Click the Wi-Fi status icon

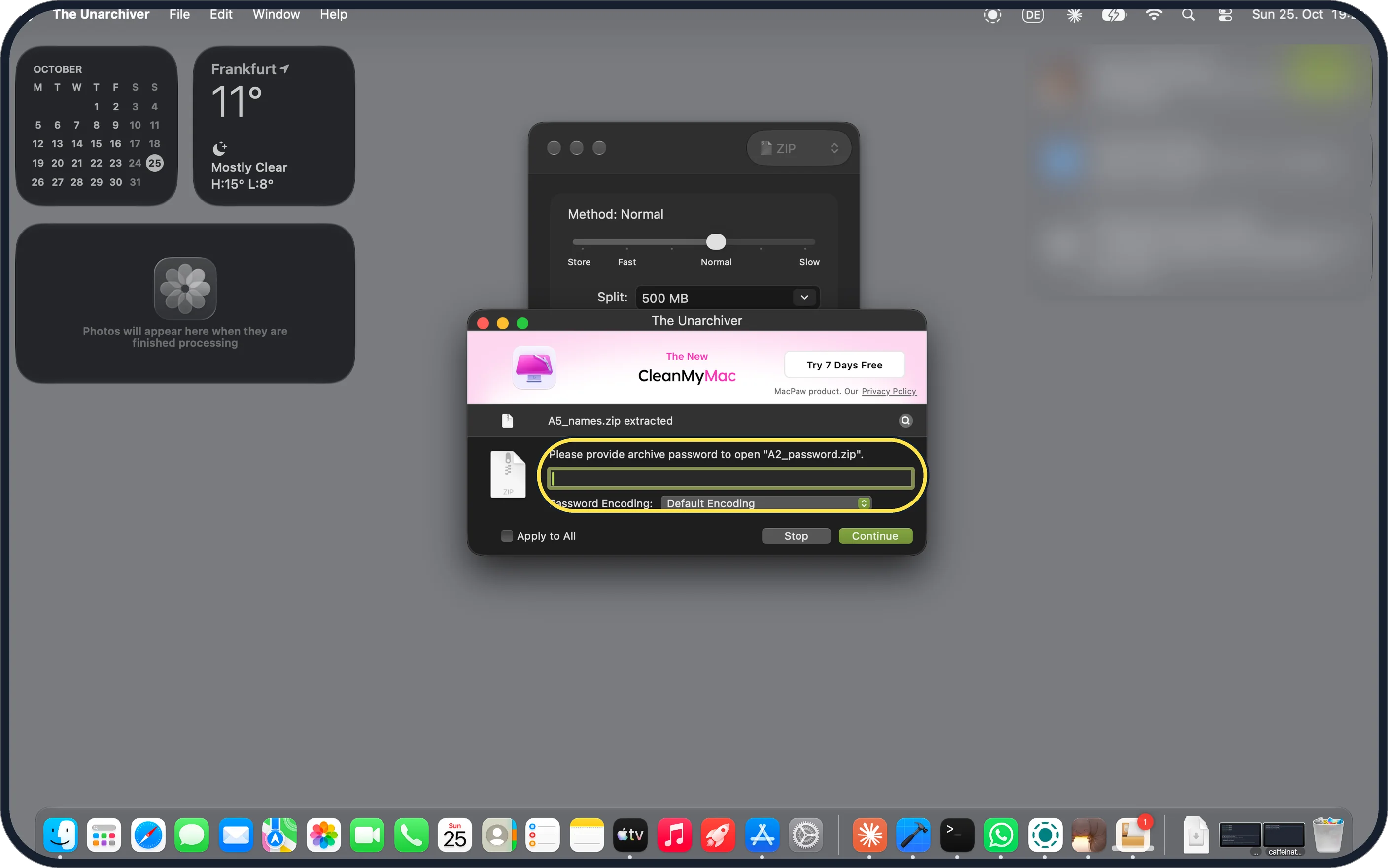(1153, 15)
